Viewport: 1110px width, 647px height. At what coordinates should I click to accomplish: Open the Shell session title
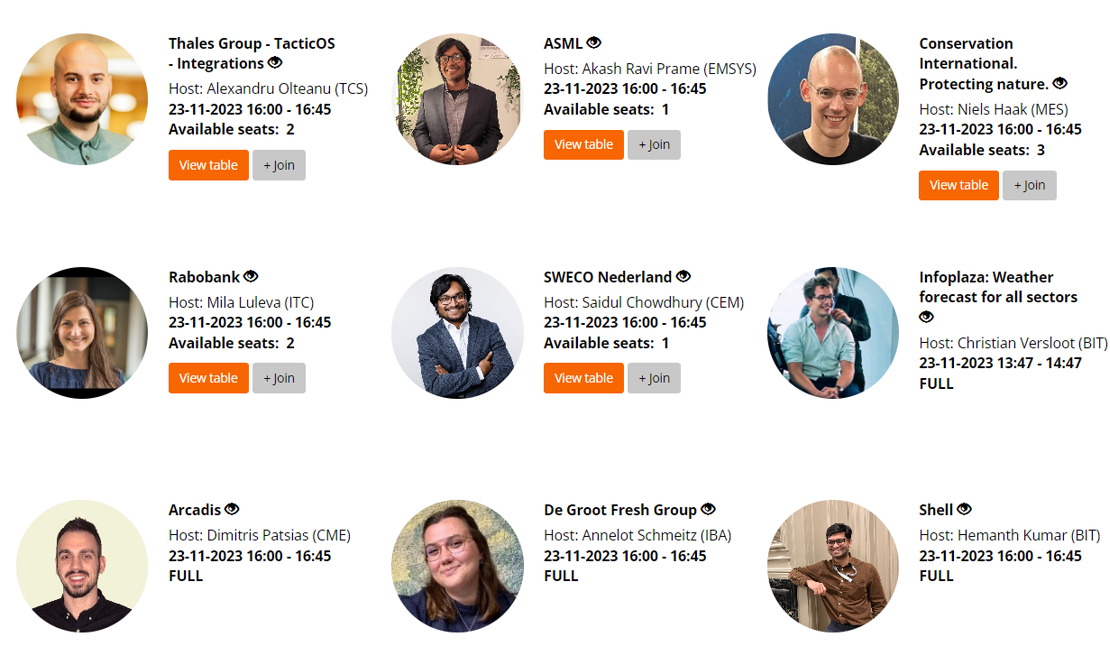(936, 510)
